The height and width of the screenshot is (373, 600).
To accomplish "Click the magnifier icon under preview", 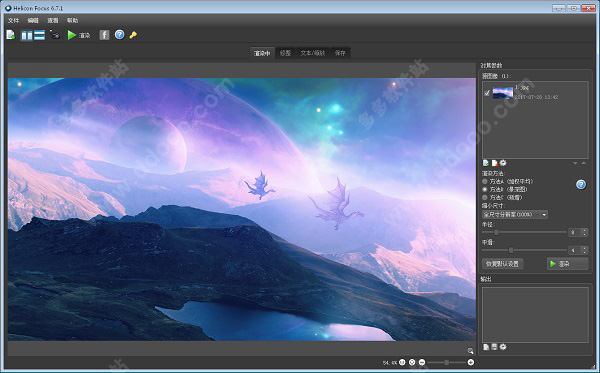I will click(470, 351).
